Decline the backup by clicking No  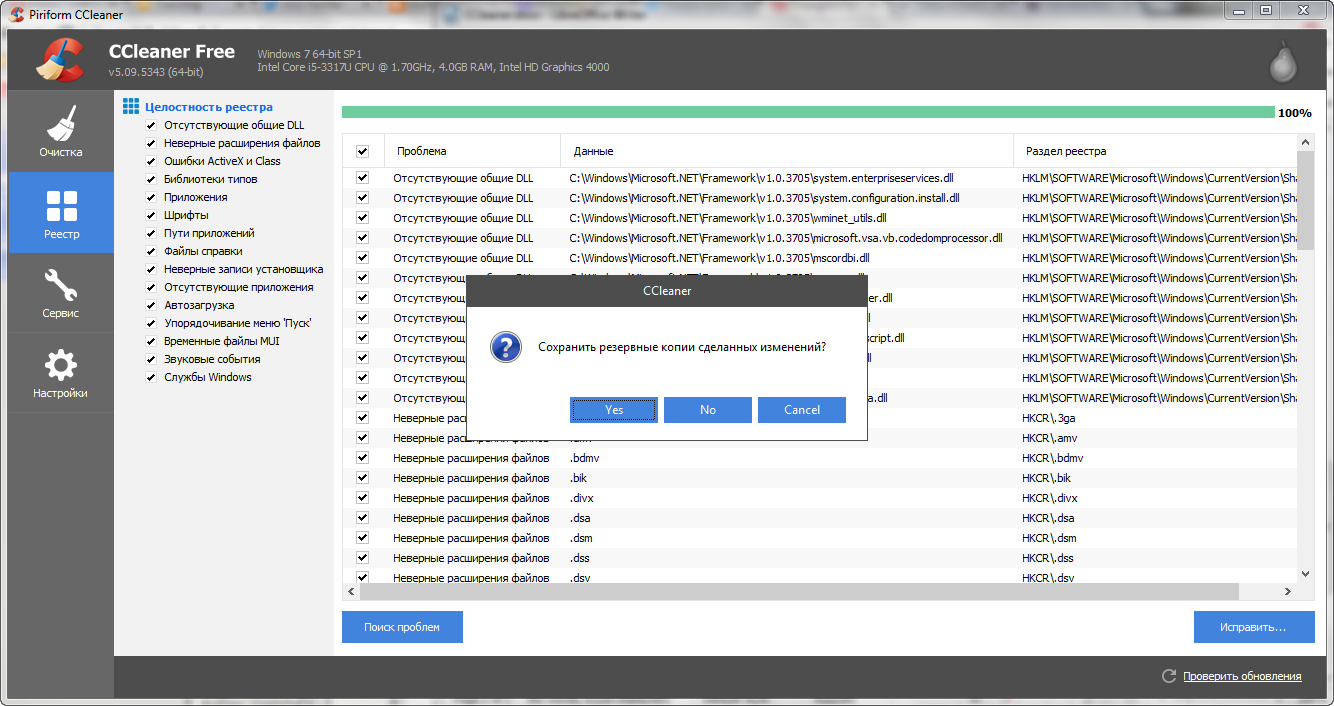[x=708, y=410]
